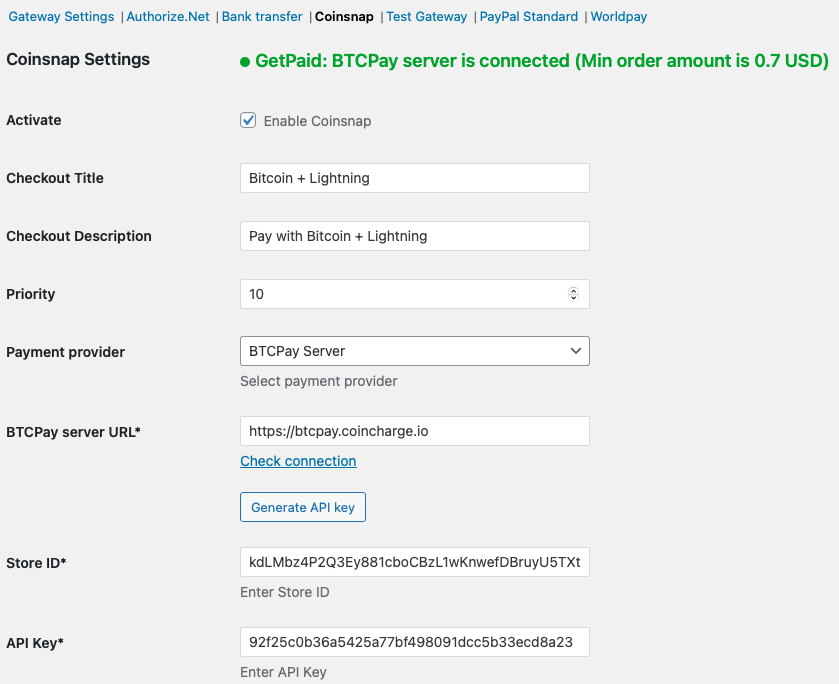
Task: Click the BTCPay server connected status message
Action: click(x=541, y=61)
